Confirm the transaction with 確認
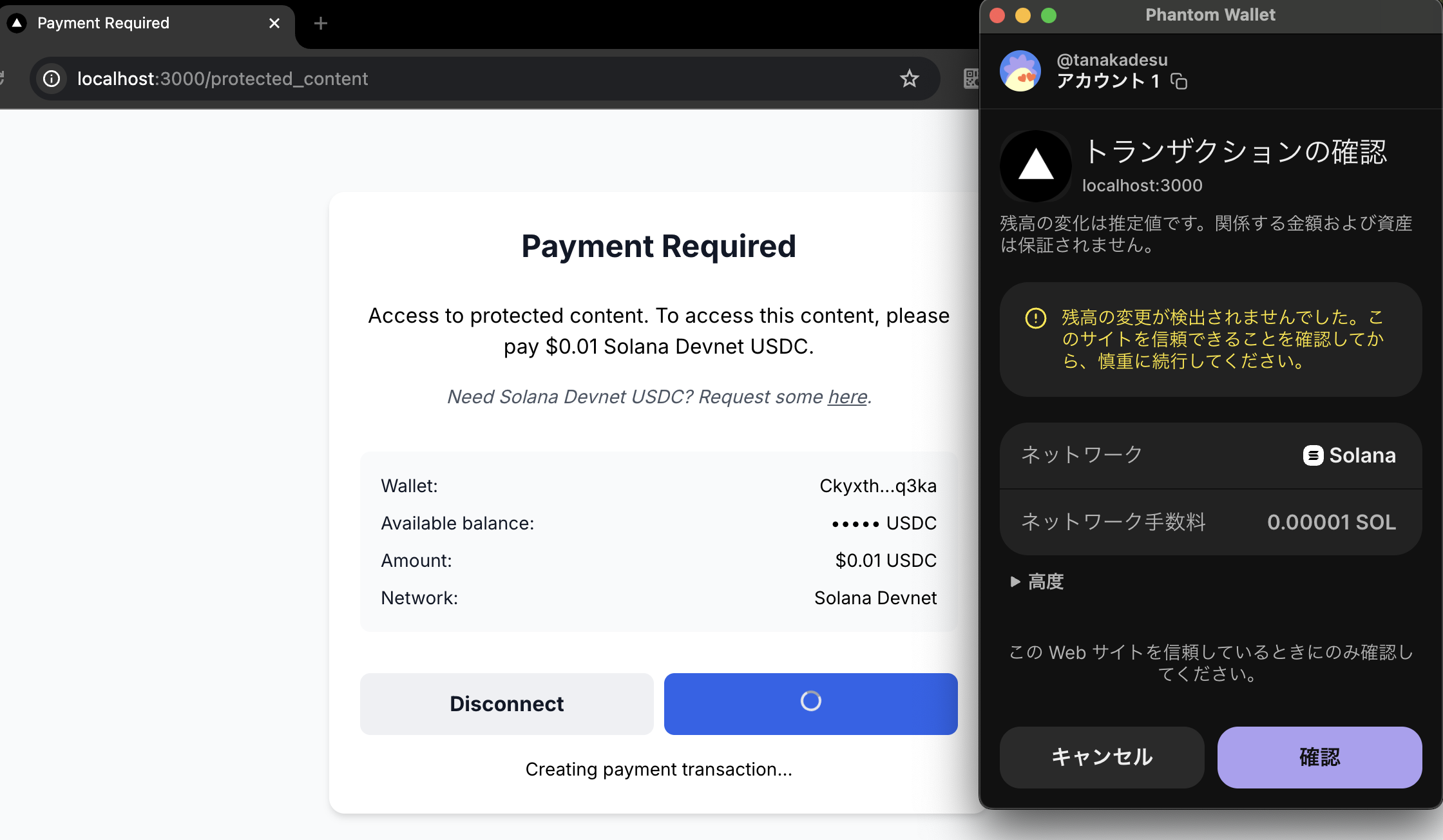The image size is (1443, 840). point(1319,757)
